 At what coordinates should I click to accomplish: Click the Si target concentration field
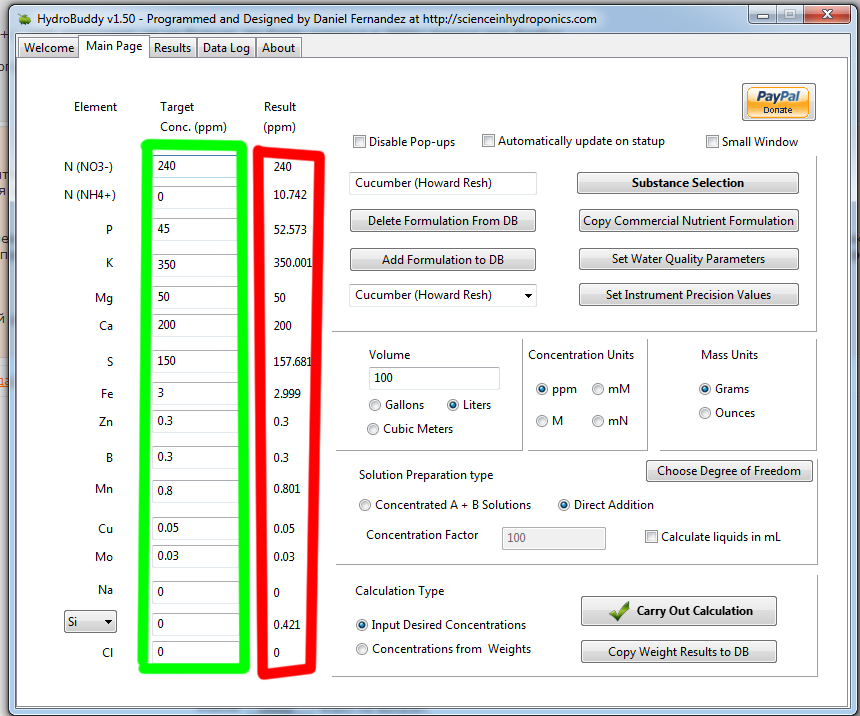coord(195,624)
